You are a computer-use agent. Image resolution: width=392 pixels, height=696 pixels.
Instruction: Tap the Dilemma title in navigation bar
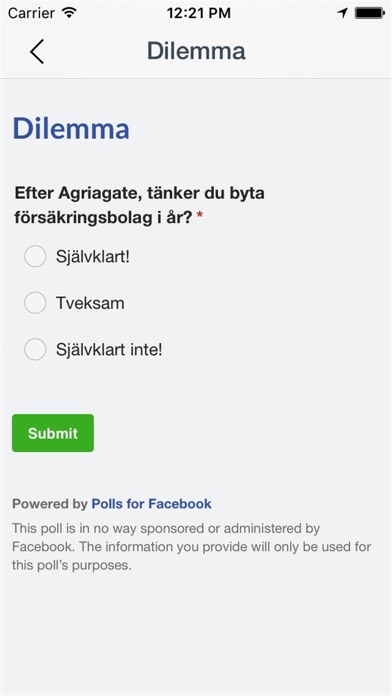tap(196, 51)
